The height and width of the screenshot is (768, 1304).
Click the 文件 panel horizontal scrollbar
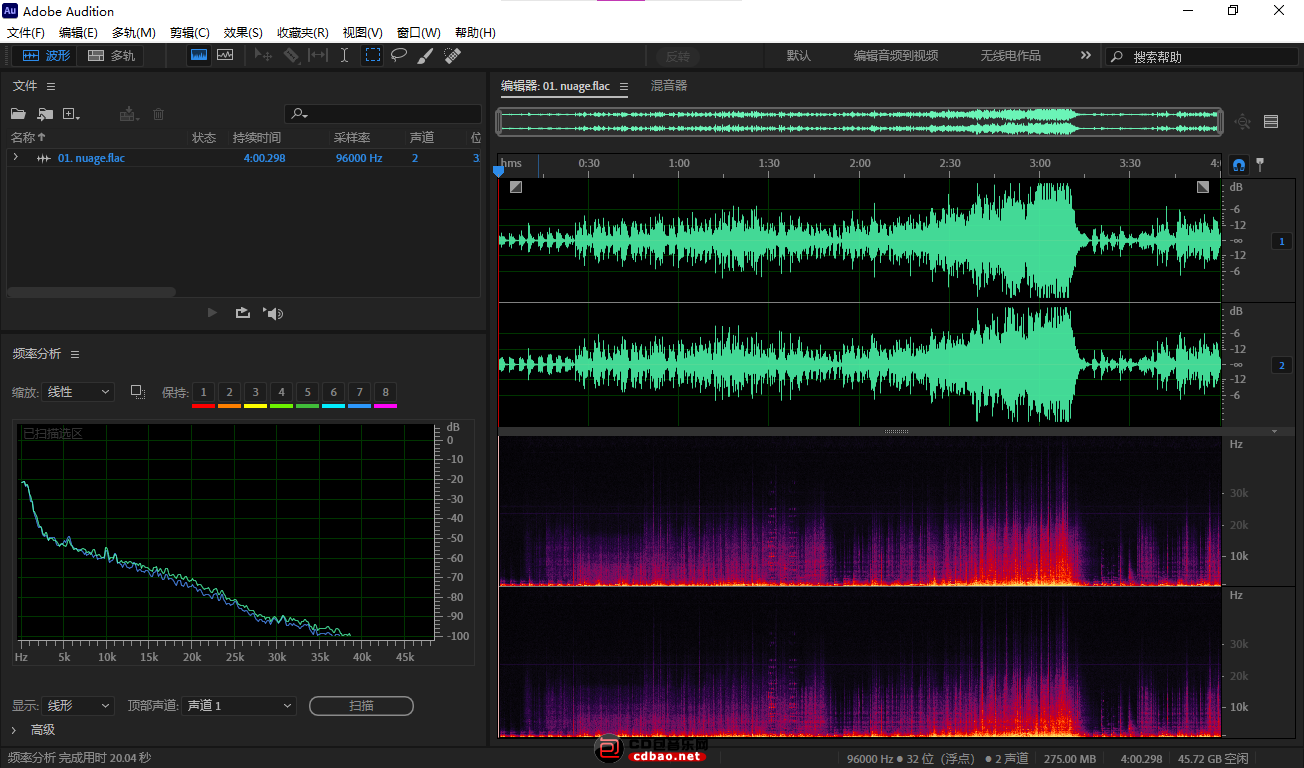pyautogui.click(x=91, y=292)
